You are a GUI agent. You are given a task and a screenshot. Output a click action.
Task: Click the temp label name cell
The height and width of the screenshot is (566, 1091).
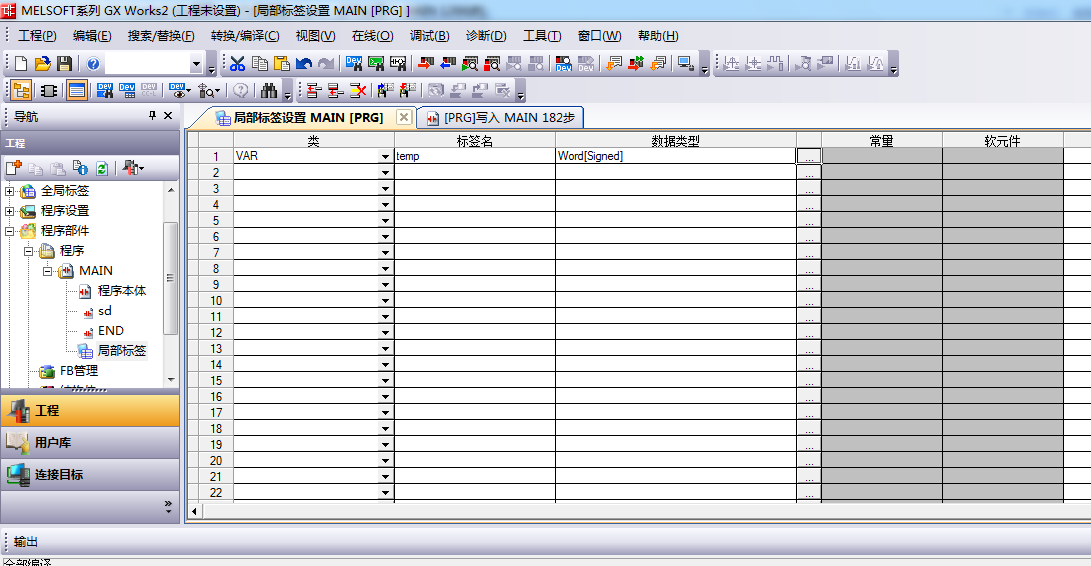[474, 157]
